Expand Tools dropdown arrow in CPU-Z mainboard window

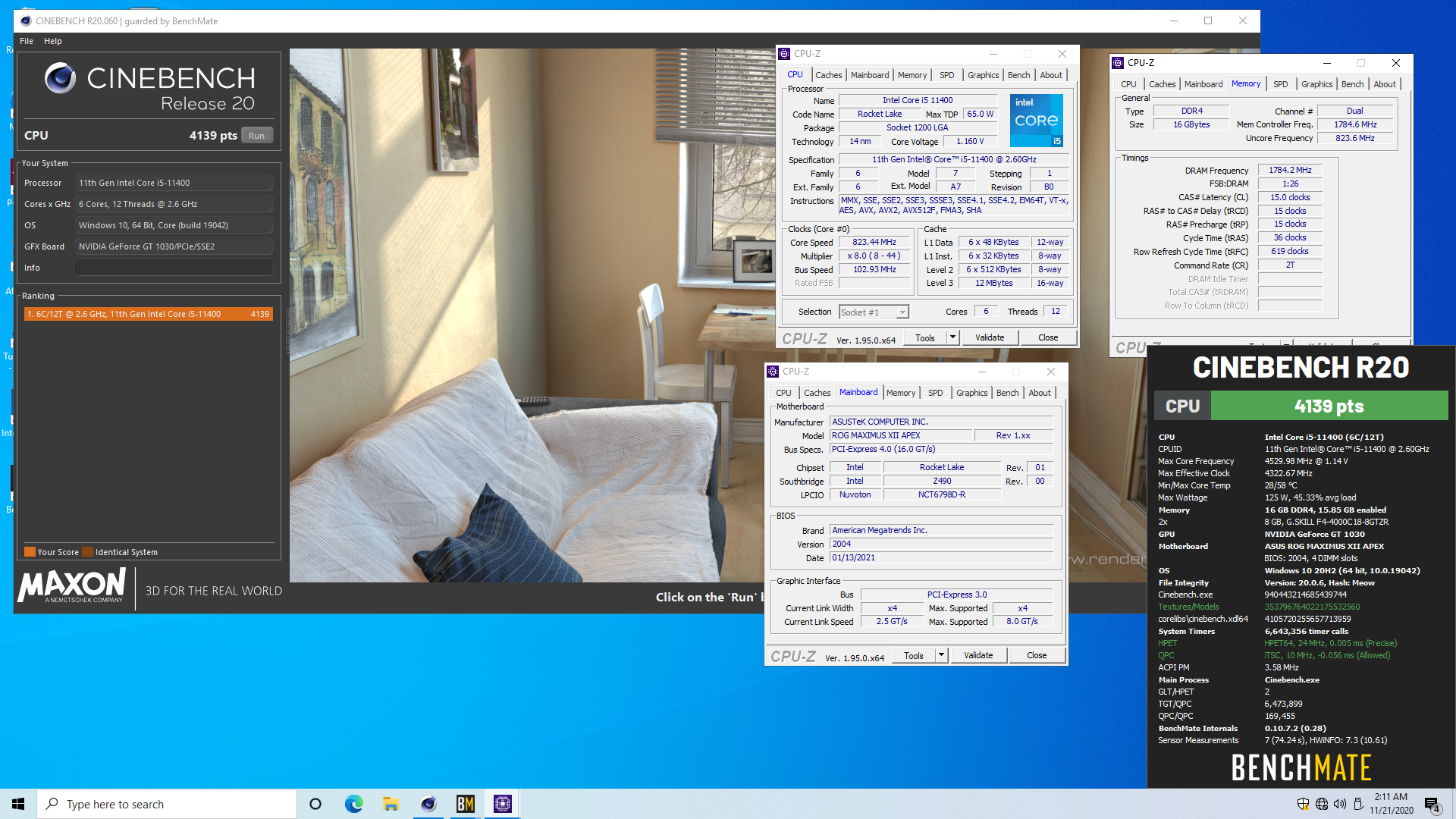942,655
